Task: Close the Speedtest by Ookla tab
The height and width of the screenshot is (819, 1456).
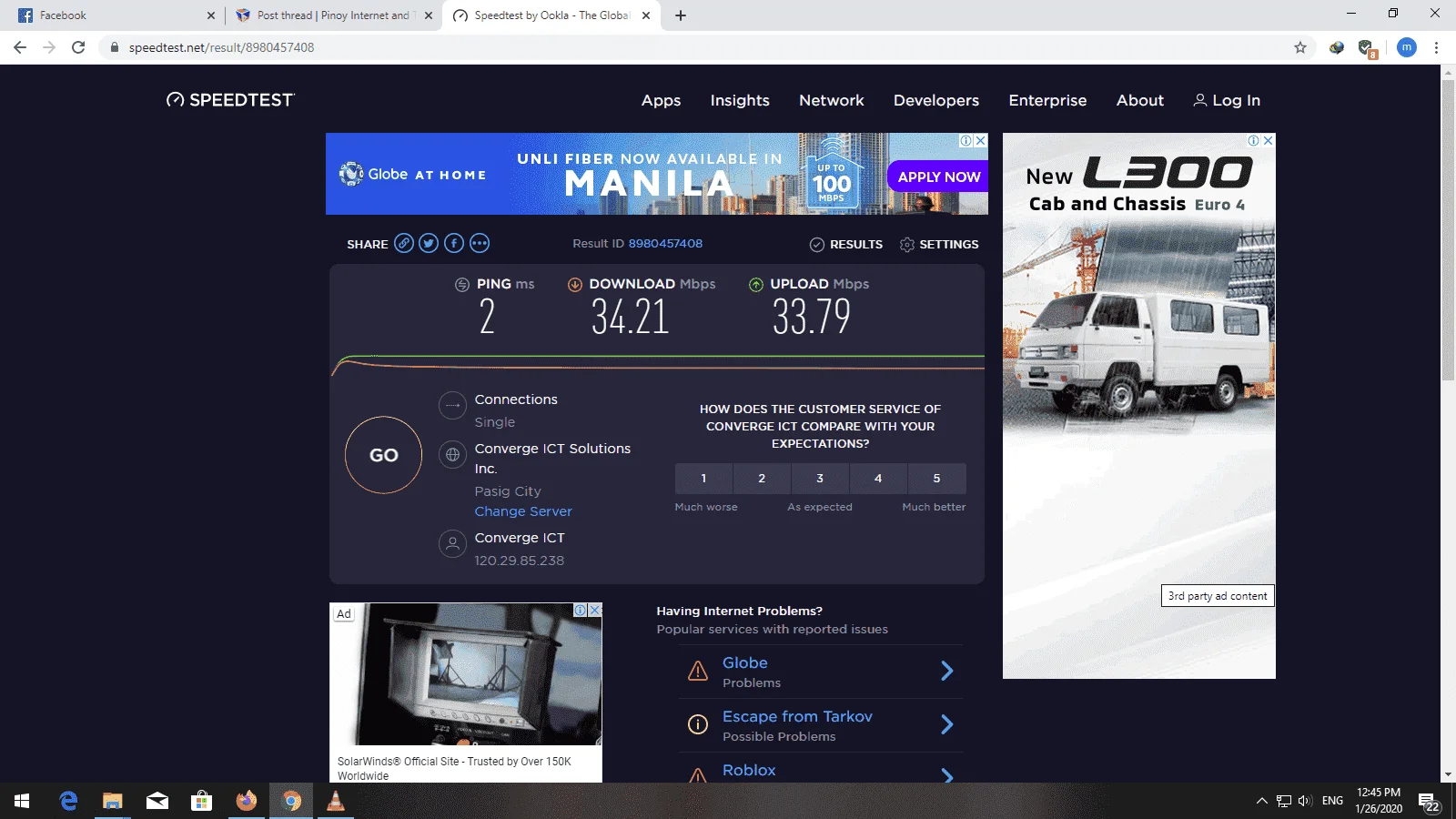Action: click(646, 15)
